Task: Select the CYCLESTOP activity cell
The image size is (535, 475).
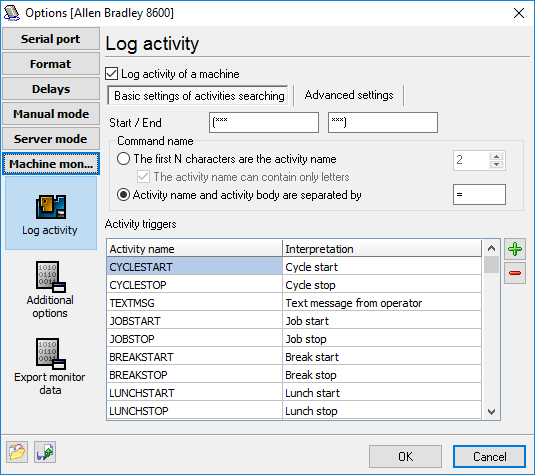Action: click(194, 285)
